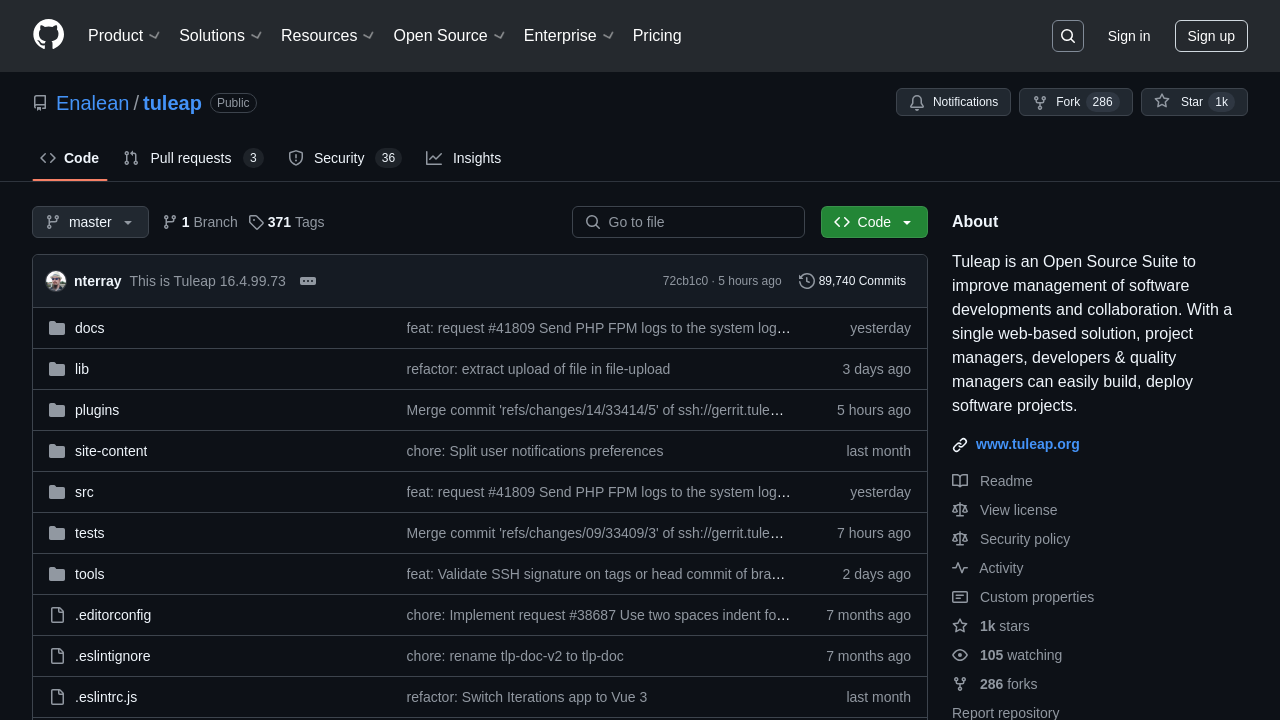
Task: Switch to the Pull requests tab
Action: click(193, 158)
